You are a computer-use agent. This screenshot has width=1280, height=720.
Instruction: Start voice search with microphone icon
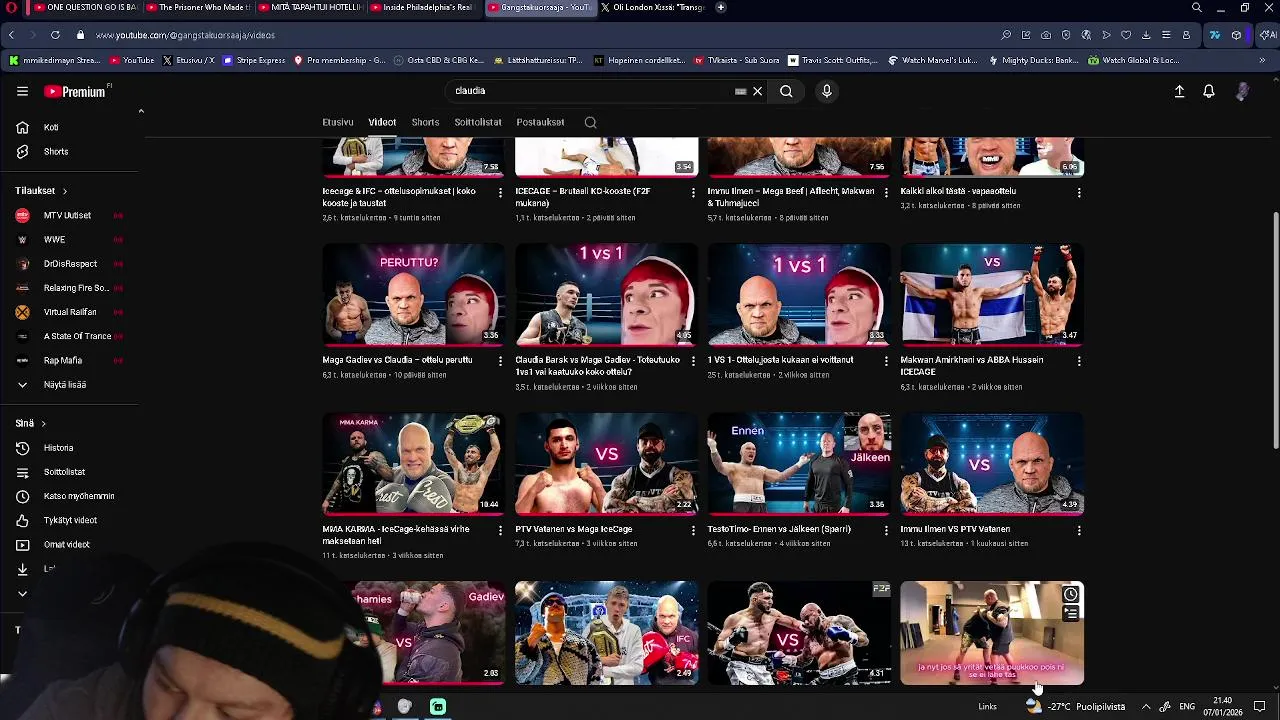tap(826, 91)
